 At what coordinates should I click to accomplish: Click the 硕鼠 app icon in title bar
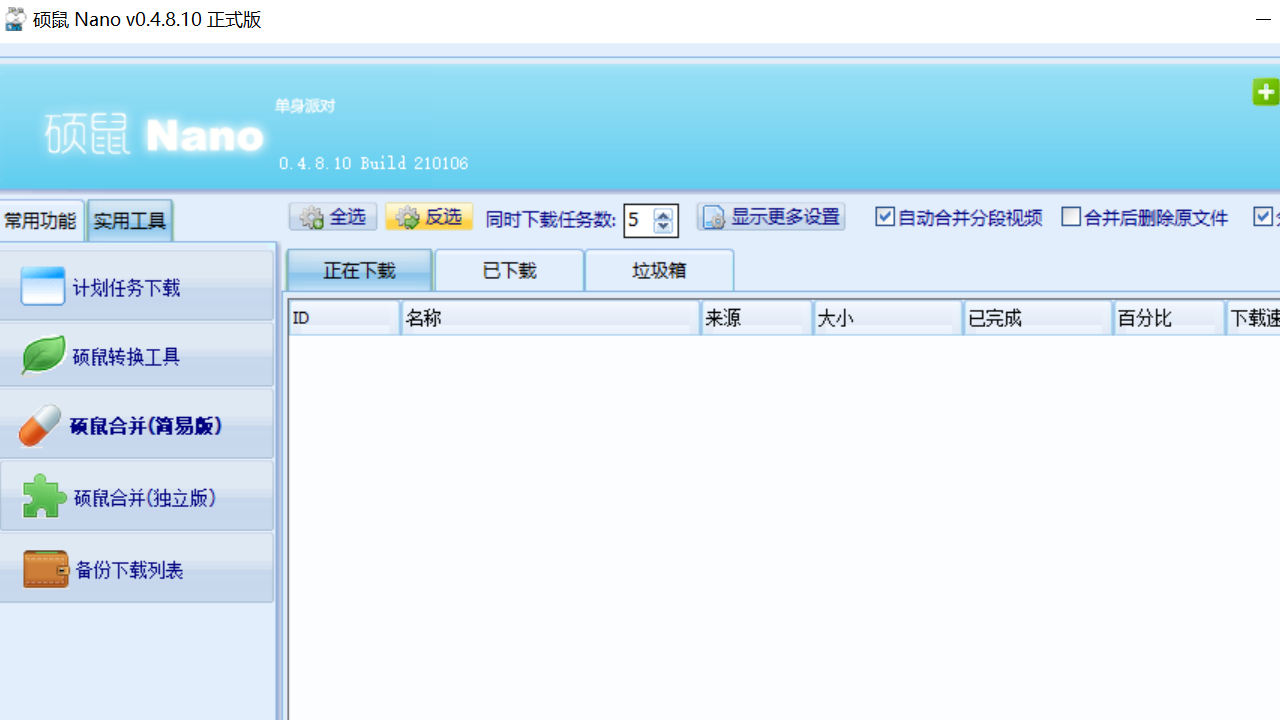click(x=15, y=19)
